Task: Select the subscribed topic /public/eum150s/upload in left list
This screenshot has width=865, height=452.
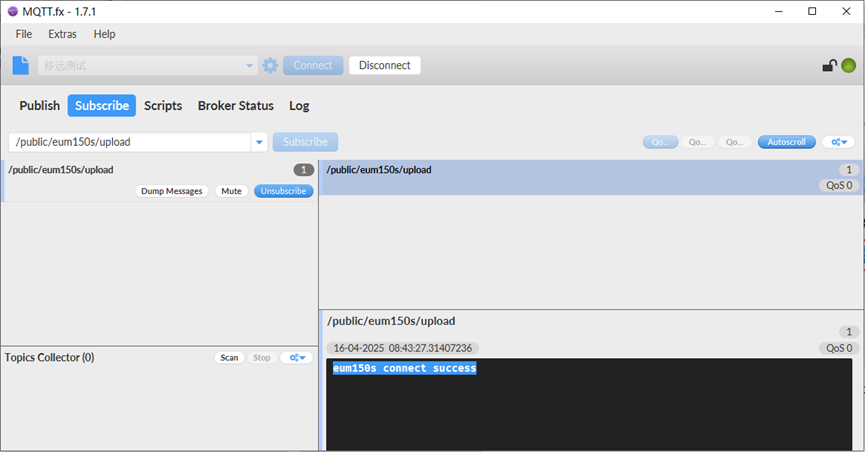Action: (x=160, y=181)
